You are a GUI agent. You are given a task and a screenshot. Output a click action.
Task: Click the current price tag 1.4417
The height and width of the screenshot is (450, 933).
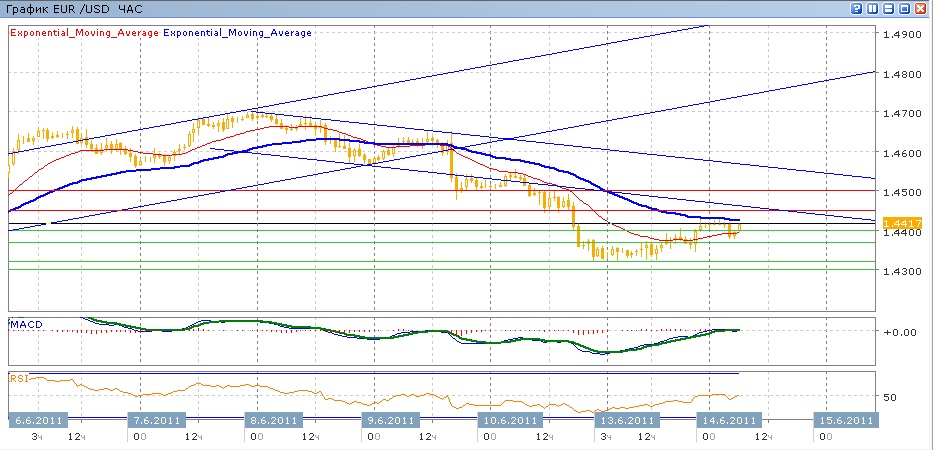(902, 222)
